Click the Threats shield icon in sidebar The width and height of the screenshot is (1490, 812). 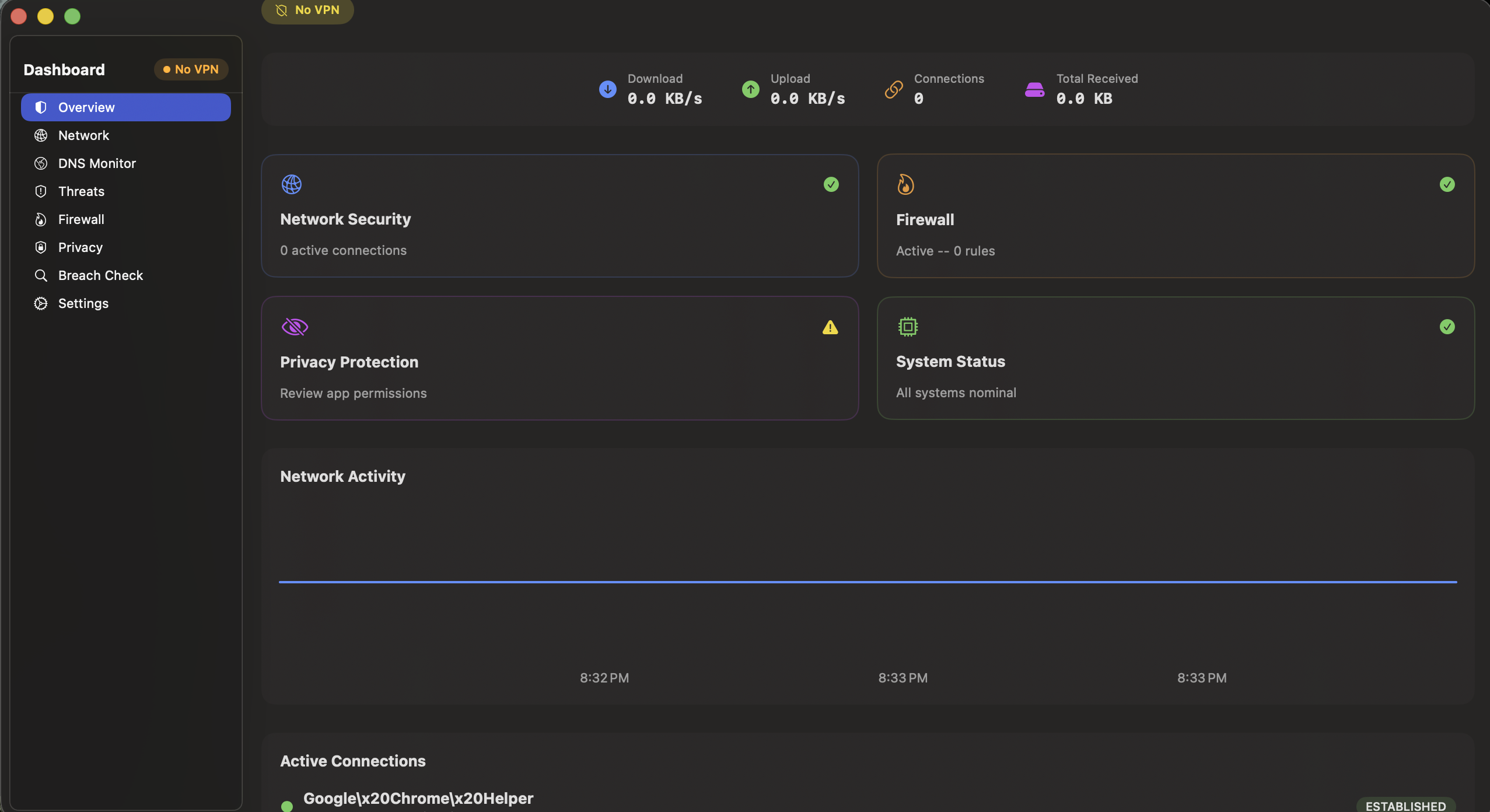[41, 191]
